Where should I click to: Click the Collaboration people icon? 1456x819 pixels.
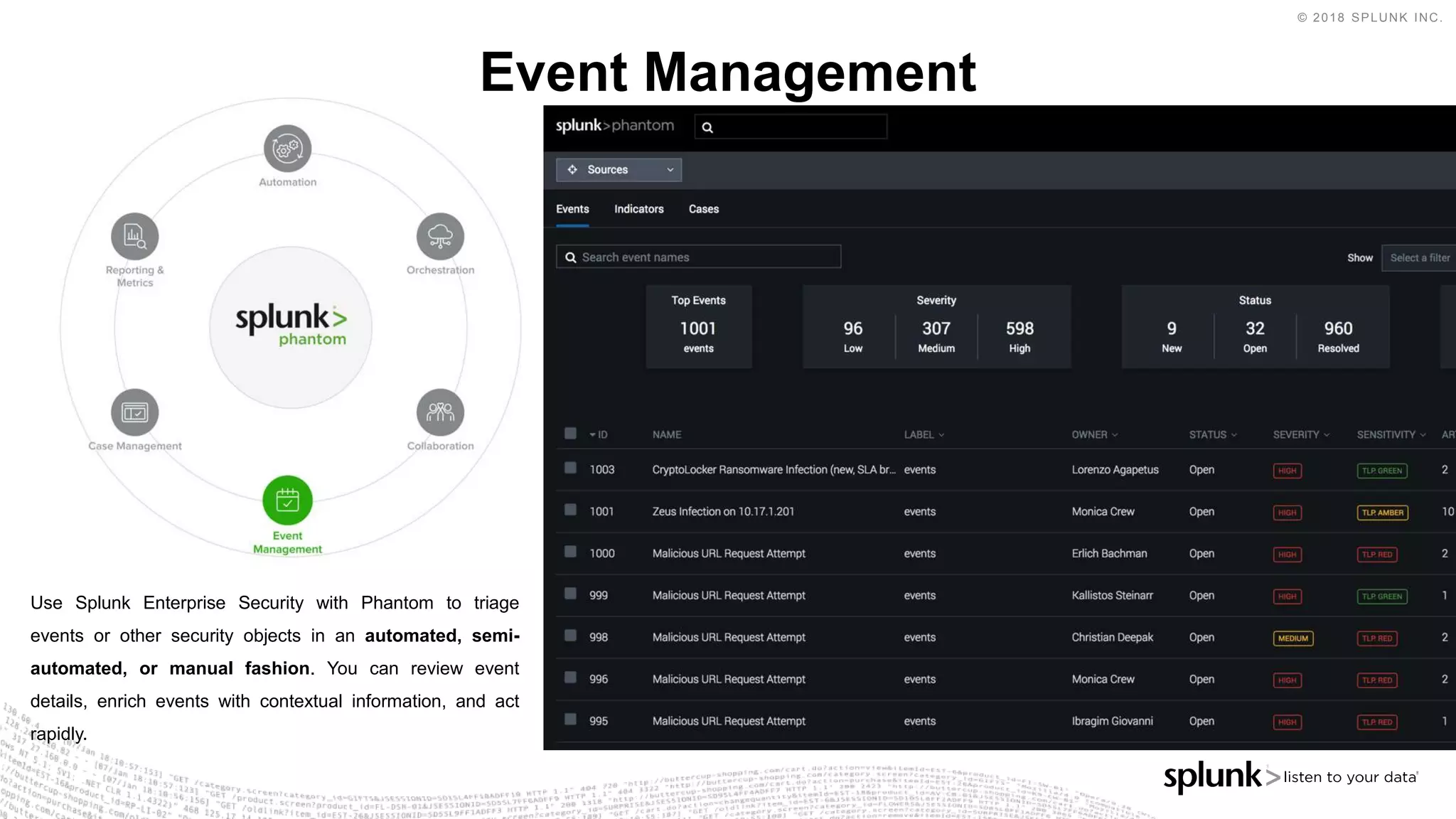[x=440, y=412]
